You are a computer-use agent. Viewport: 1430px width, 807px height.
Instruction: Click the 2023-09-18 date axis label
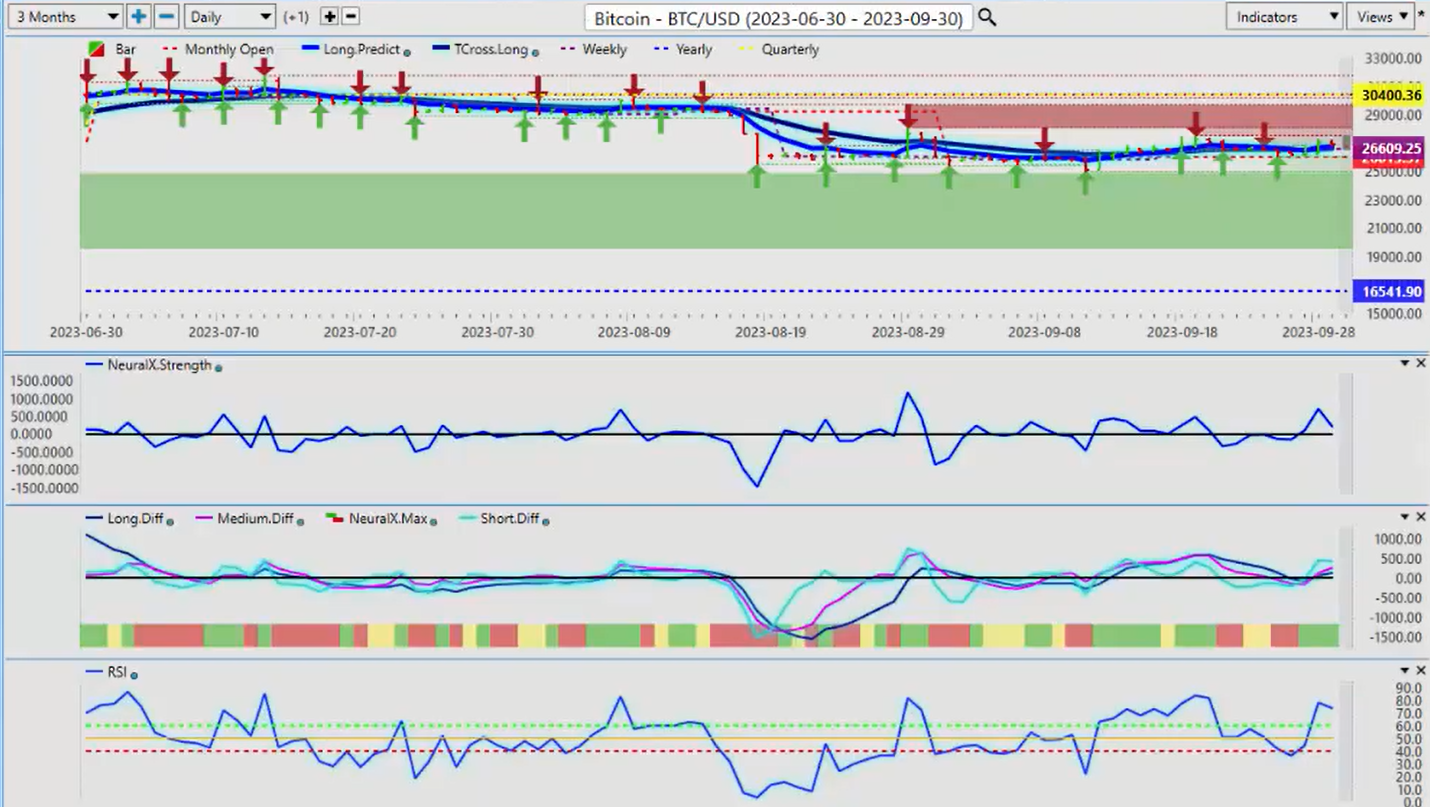pos(1181,331)
